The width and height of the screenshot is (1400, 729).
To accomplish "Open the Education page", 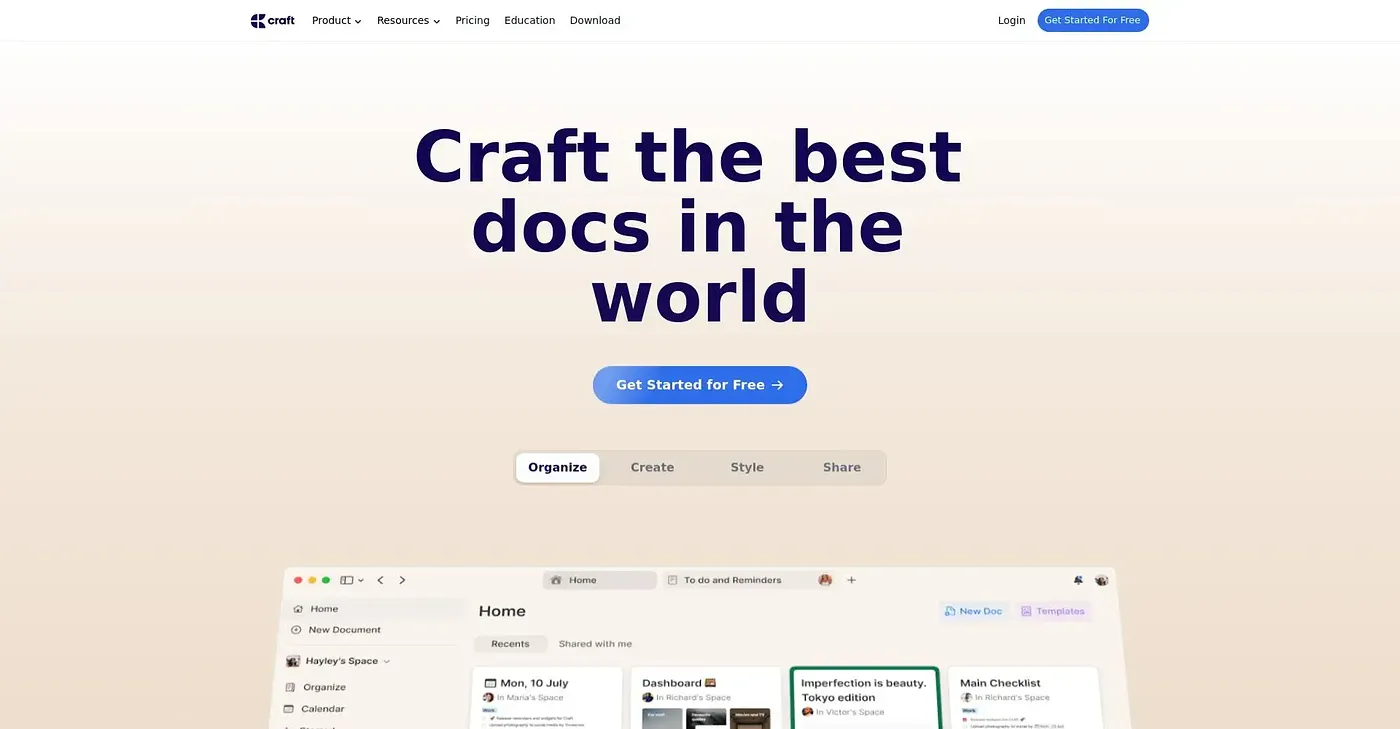I will coord(530,20).
